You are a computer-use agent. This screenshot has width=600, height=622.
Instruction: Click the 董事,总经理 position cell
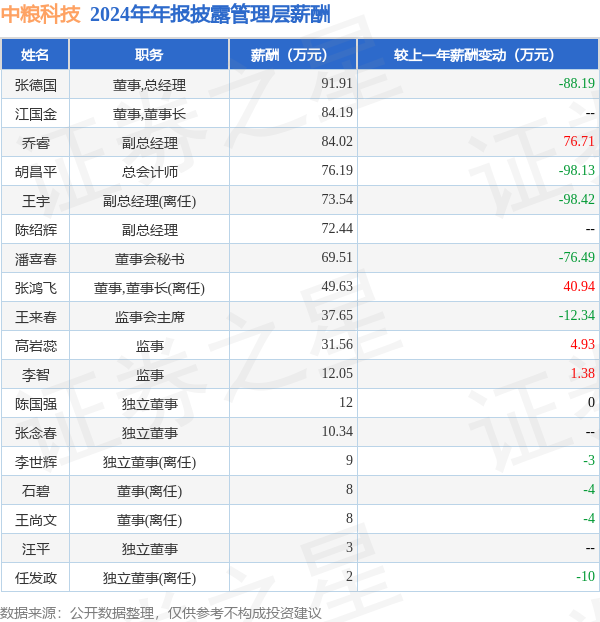149,85
